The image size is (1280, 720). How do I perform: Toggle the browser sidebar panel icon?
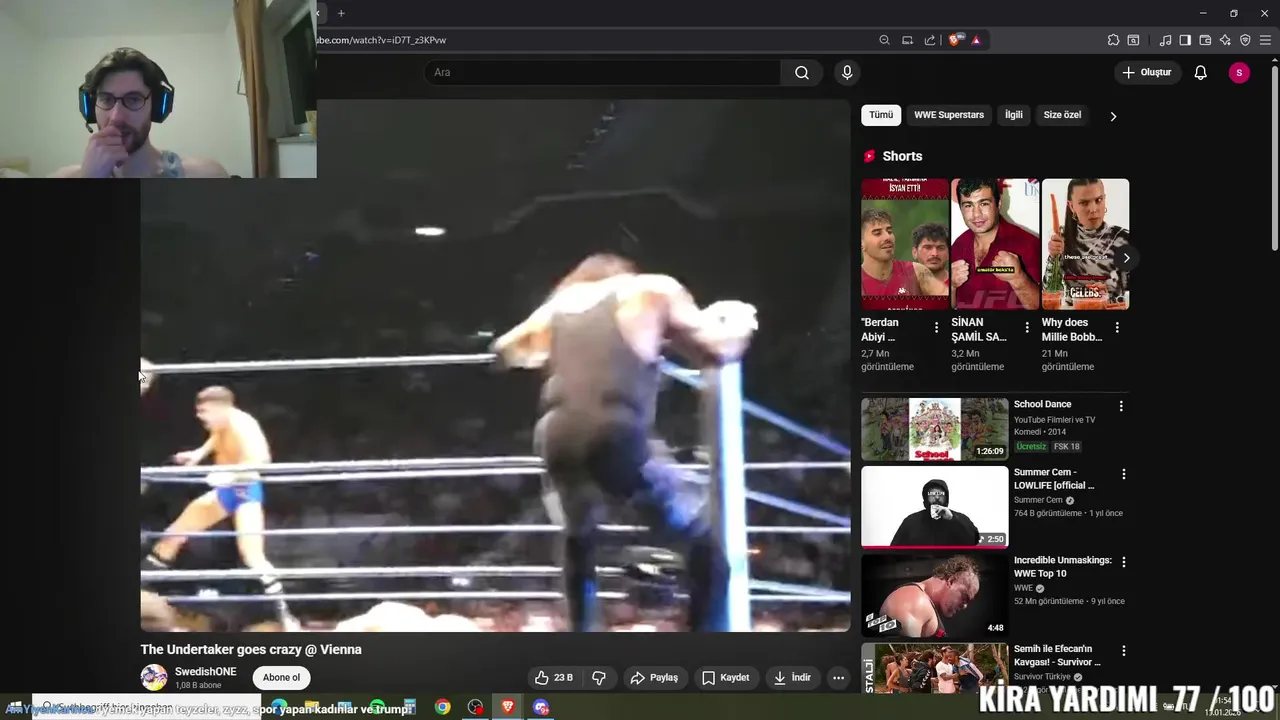click(x=1185, y=40)
